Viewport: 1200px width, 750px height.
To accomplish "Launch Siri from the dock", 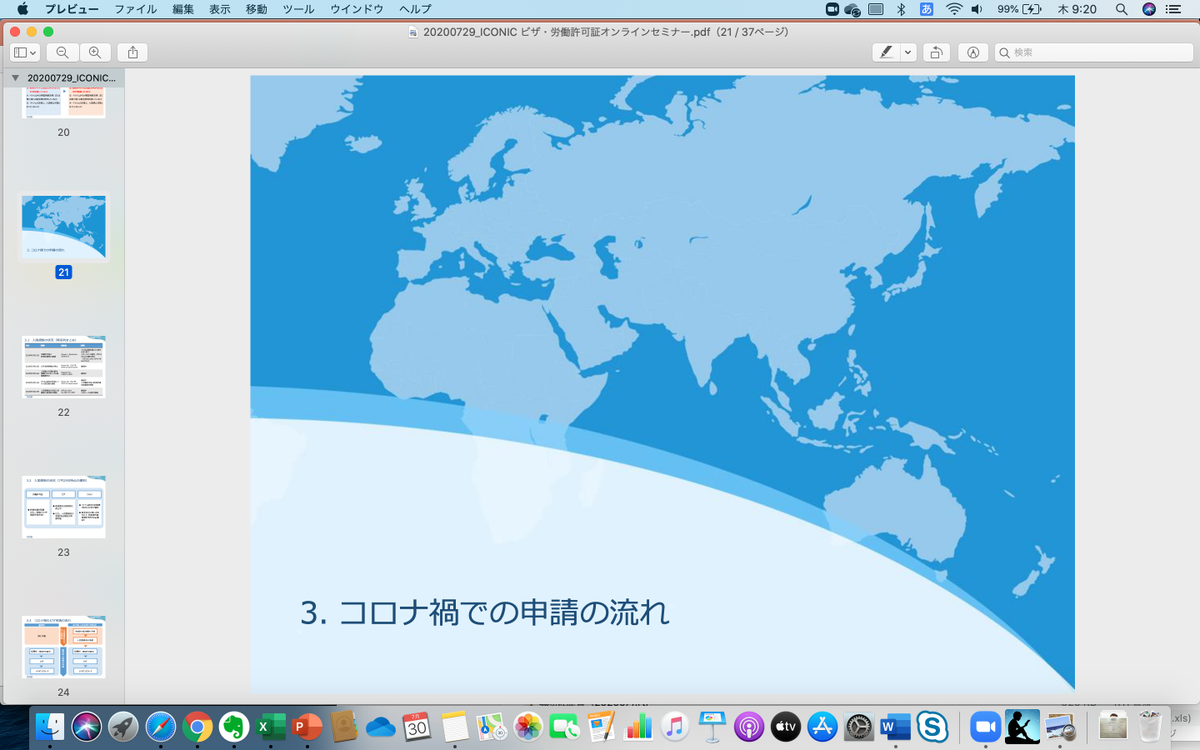I will tap(87, 726).
